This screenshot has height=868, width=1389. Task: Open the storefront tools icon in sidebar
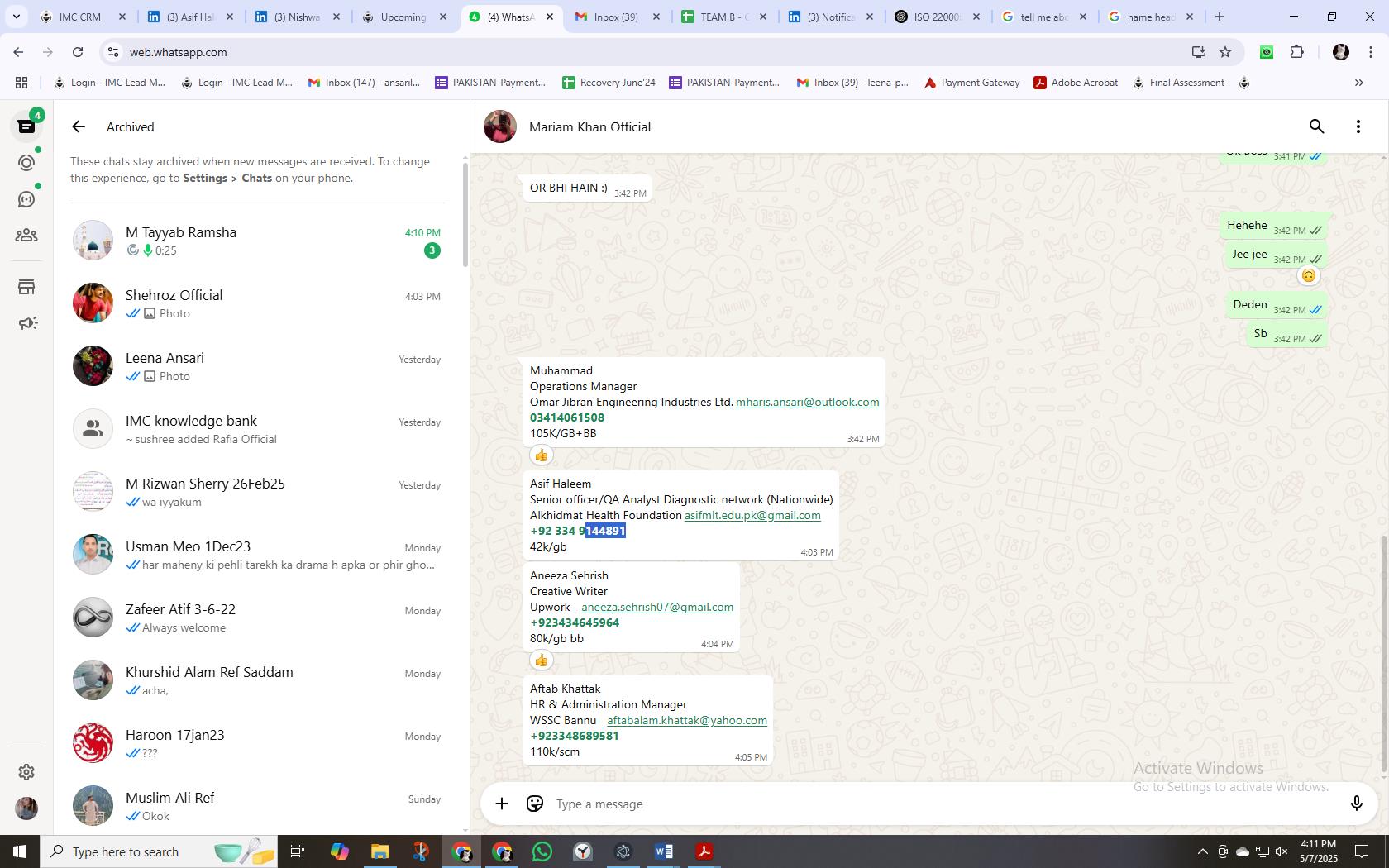coord(26,287)
